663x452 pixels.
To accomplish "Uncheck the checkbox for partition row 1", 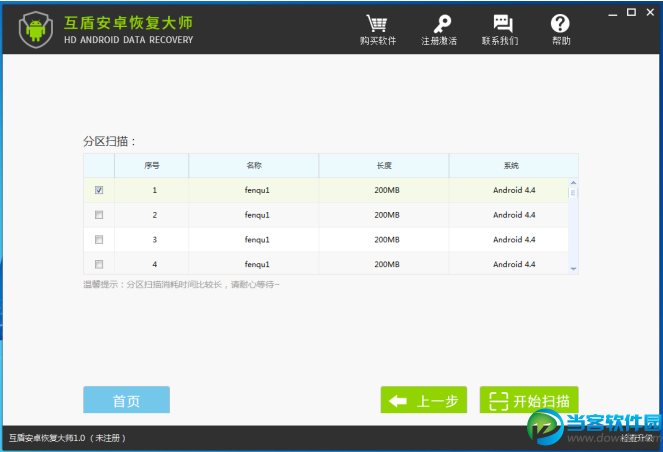I will coord(99,190).
